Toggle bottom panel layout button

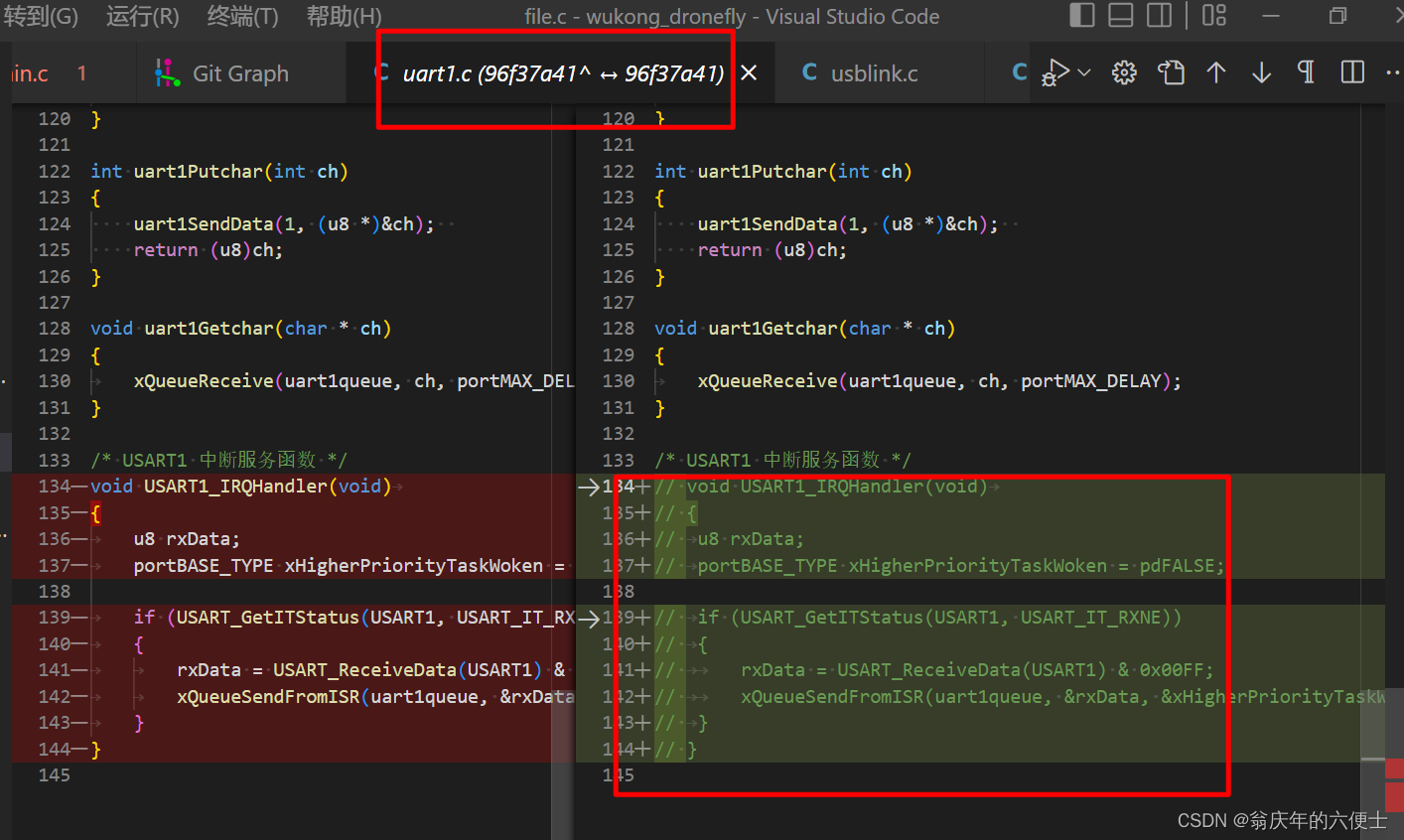1121,15
